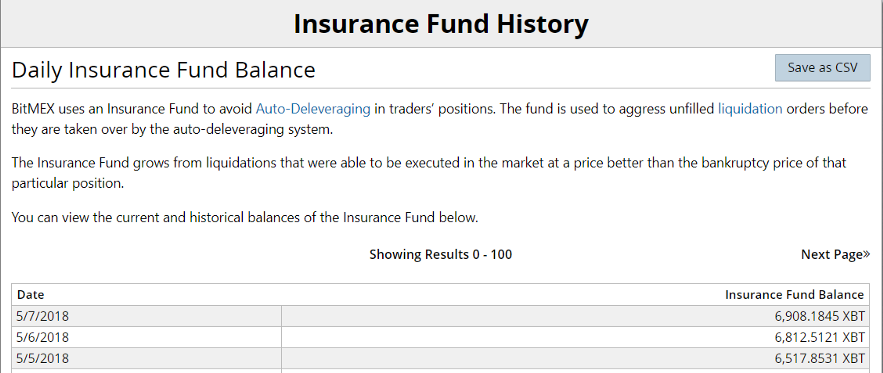The width and height of the screenshot is (883, 373).
Task: Open the Auto-Deleveraging link
Action: coord(313,109)
